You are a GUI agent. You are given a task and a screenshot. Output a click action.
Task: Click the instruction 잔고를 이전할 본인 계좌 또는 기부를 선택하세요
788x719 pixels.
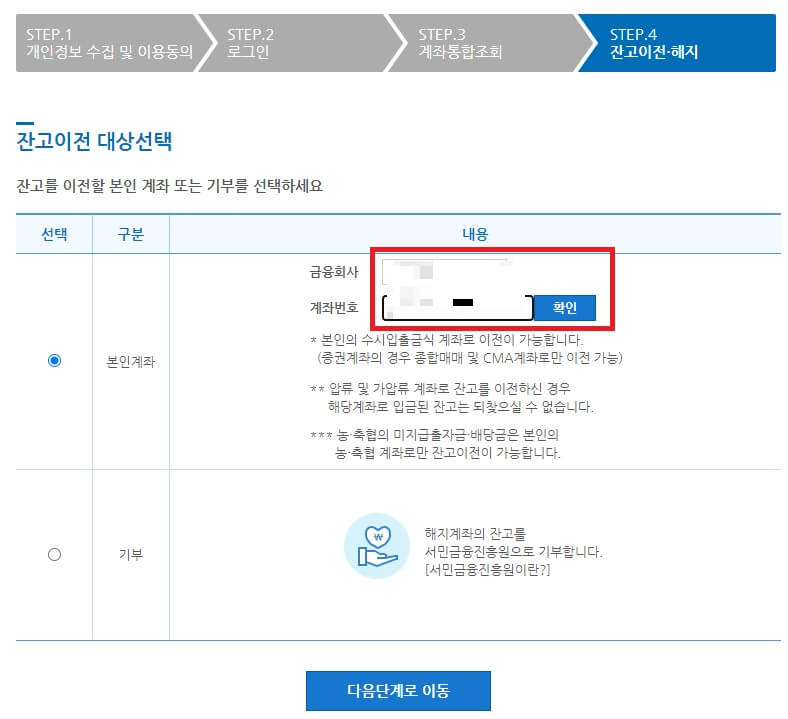click(x=169, y=186)
